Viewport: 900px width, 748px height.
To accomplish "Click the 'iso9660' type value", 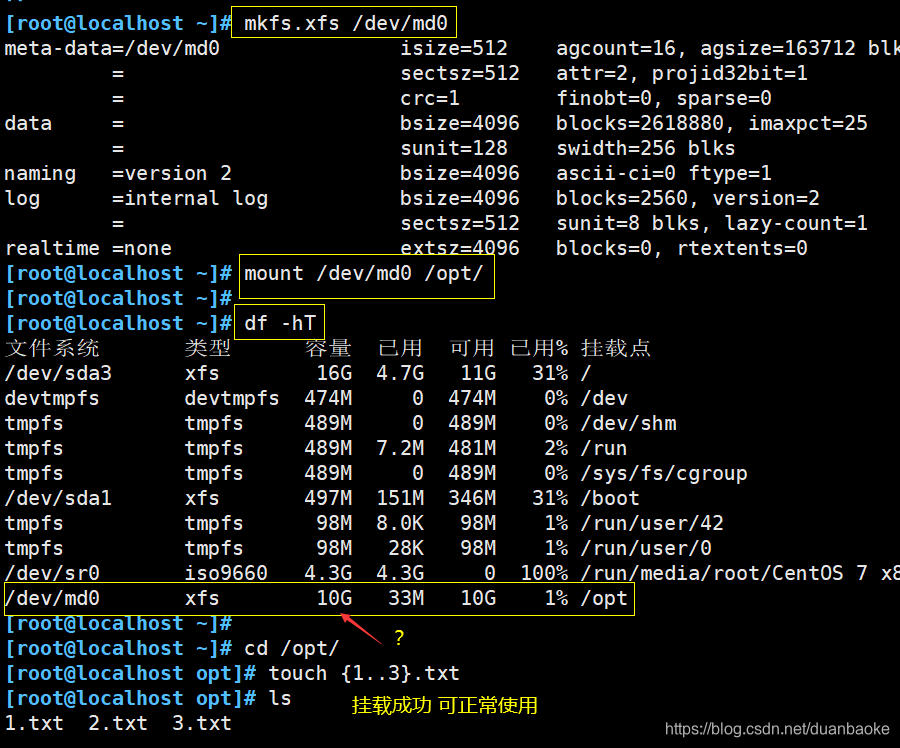I will pyautogui.click(x=226, y=573).
